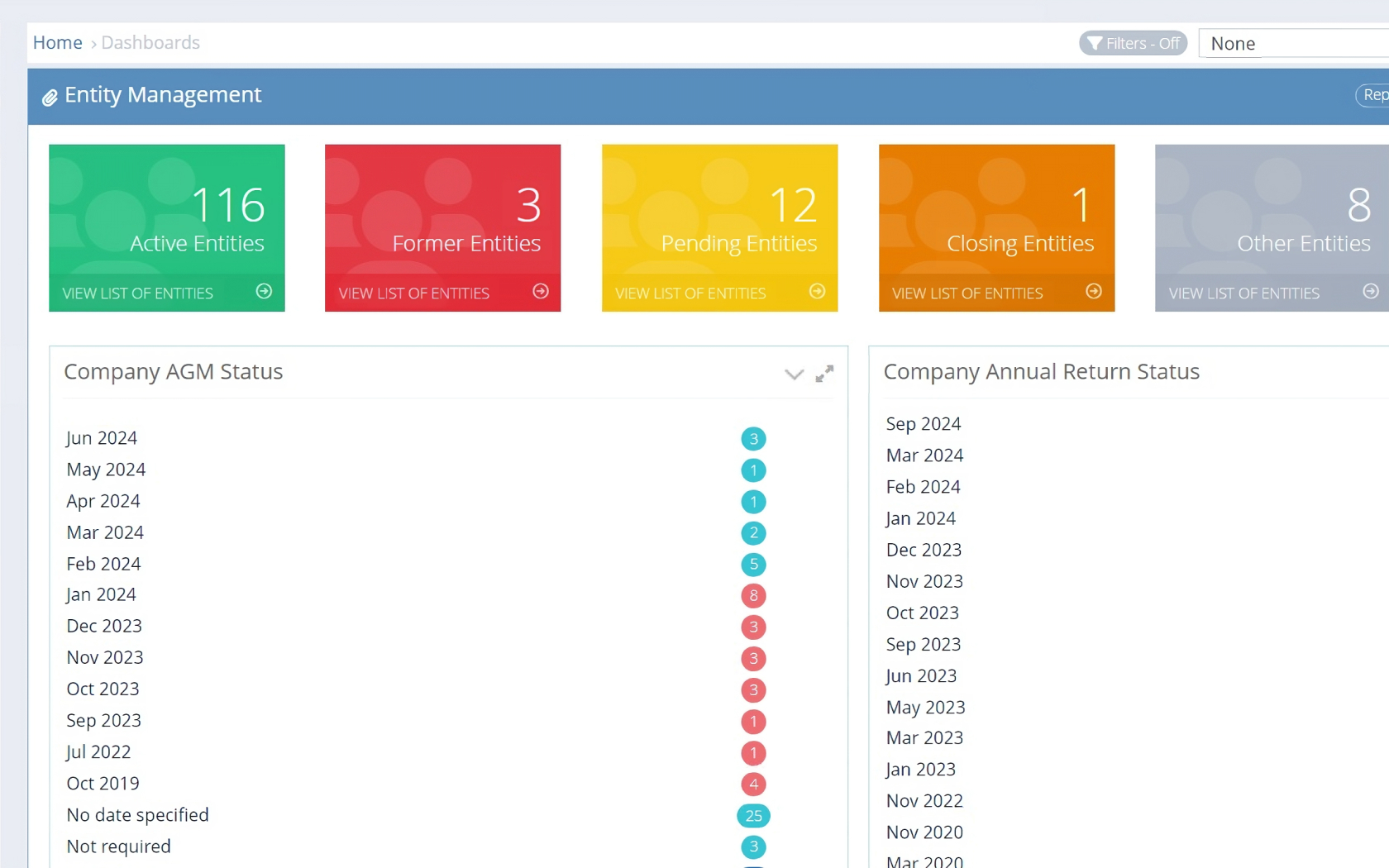Toggle the Filters - Off button
The width and height of the screenshot is (1389, 868).
[x=1133, y=43]
